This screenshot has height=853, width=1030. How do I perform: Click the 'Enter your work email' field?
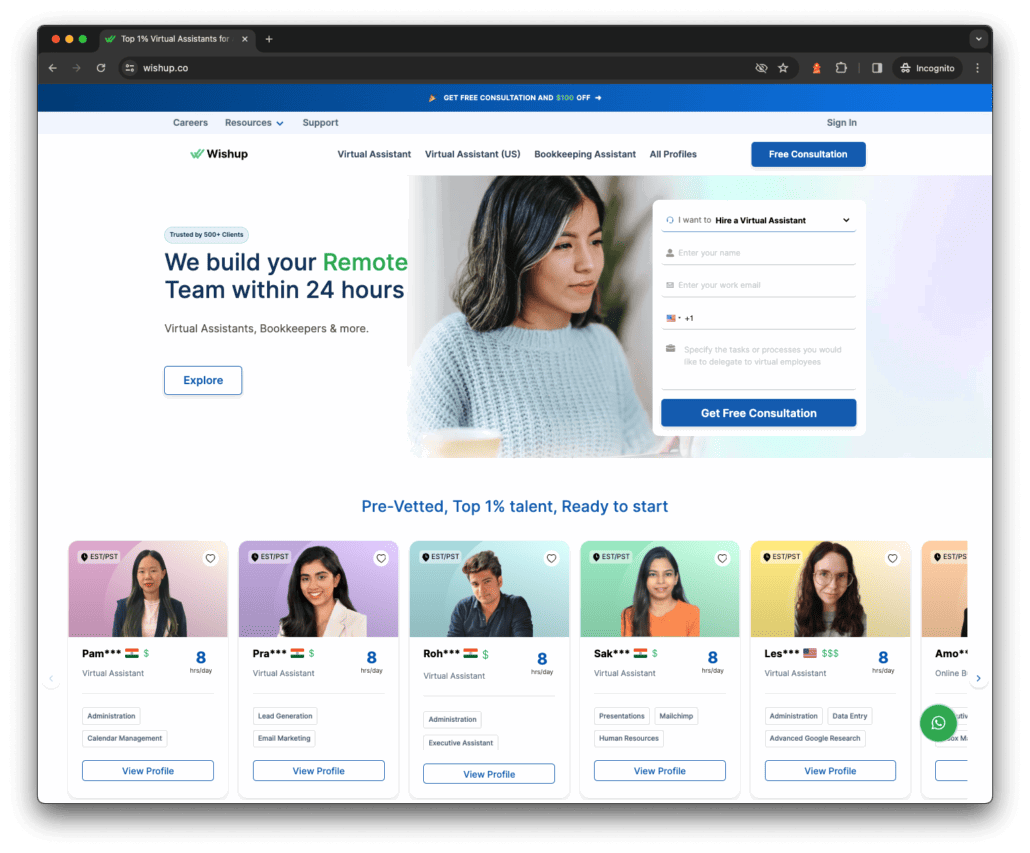(760, 285)
